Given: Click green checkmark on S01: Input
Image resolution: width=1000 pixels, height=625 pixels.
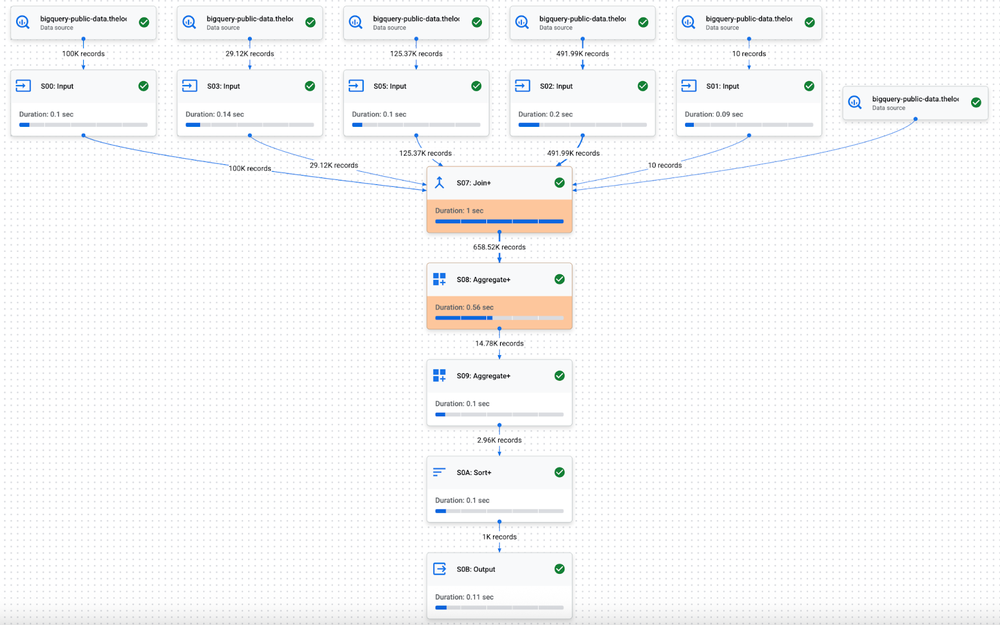Looking at the screenshot, I should coord(809,85).
